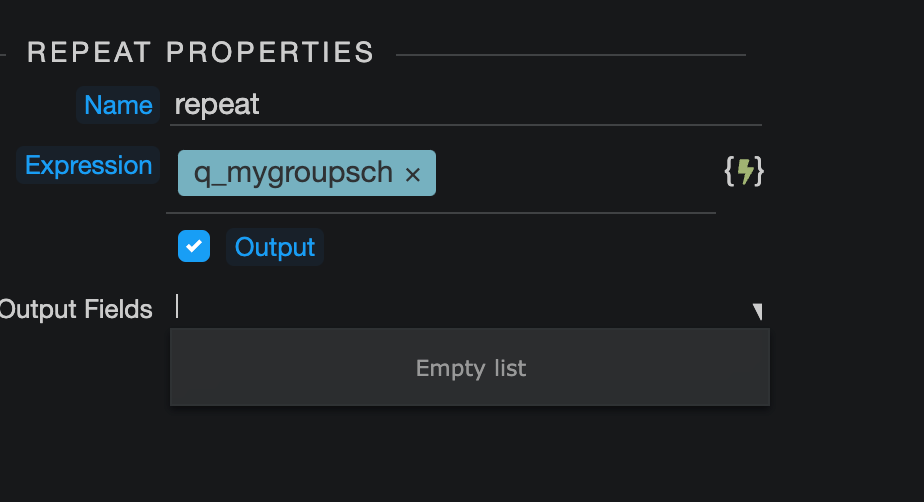924x502 pixels.
Task: Click empty space in the Expression field
Action: [575, 173]
